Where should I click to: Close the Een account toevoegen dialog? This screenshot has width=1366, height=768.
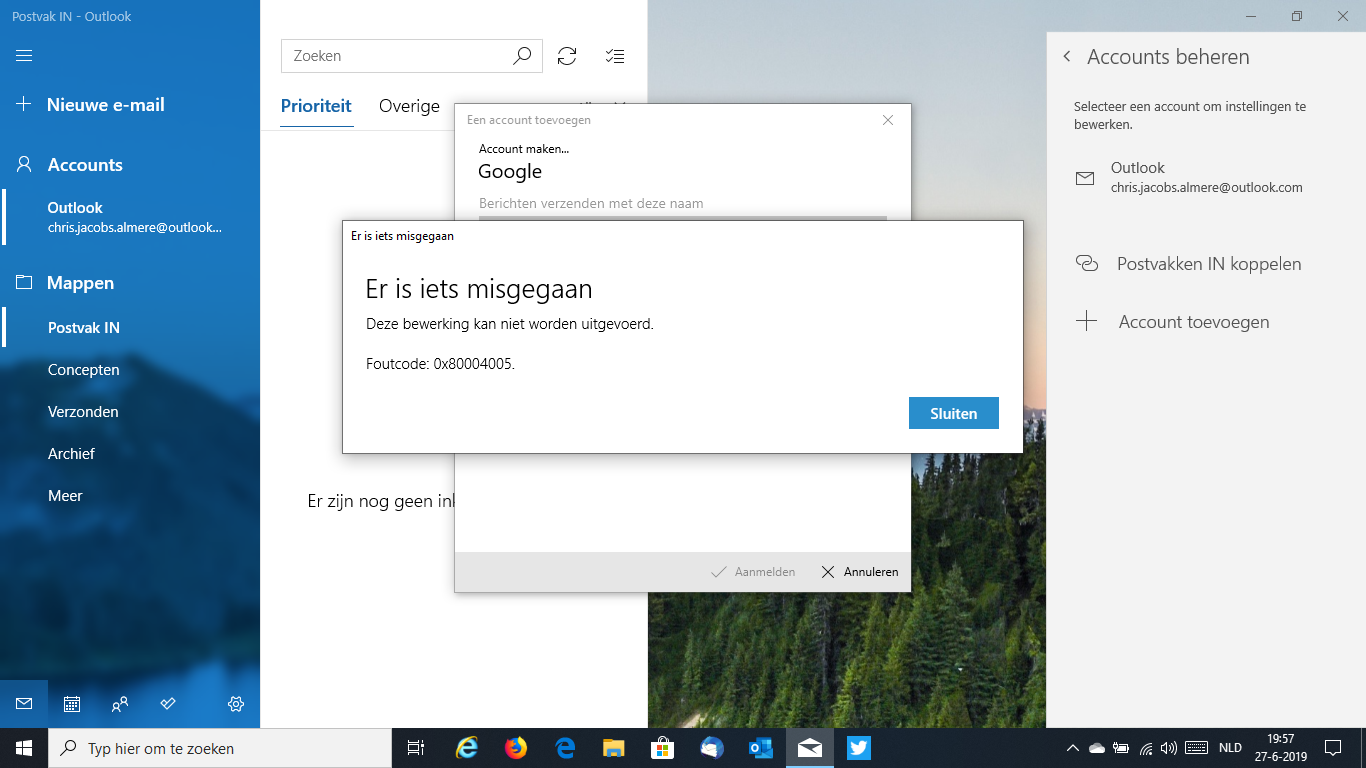click(888, 120)
